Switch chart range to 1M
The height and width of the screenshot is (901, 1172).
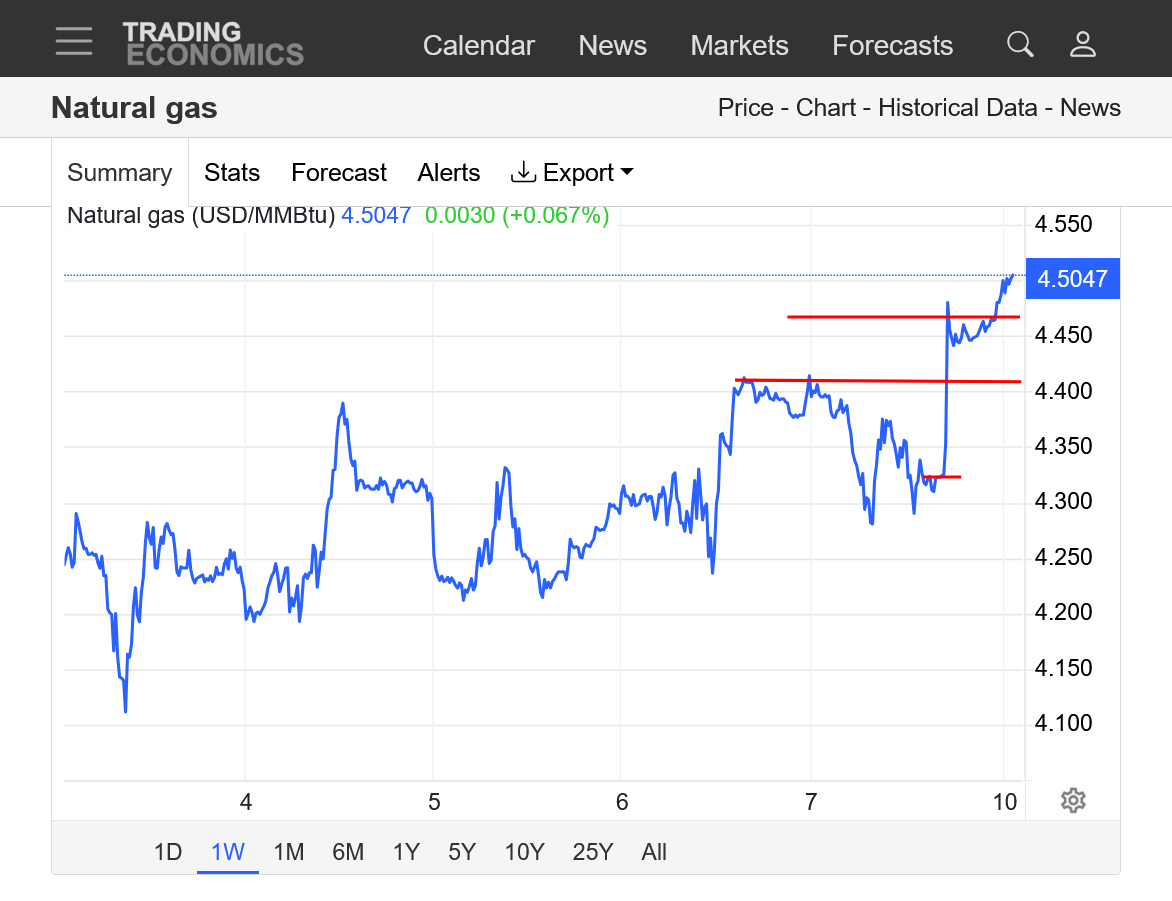[x=288, y=852]
